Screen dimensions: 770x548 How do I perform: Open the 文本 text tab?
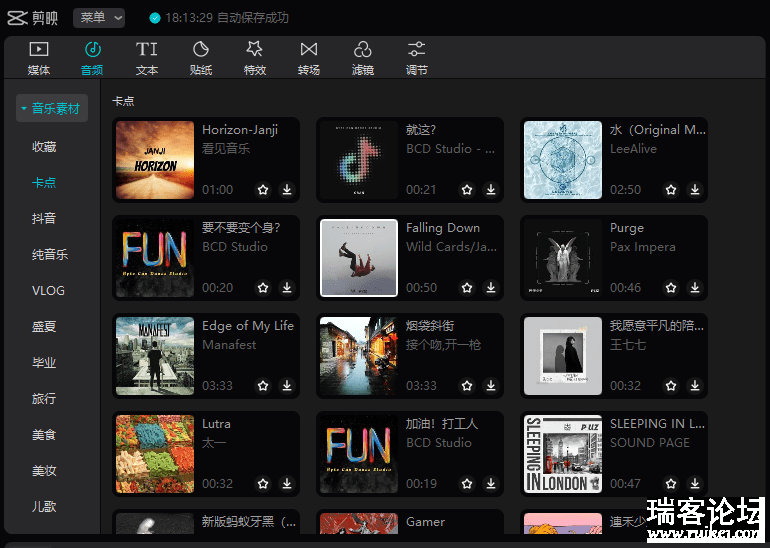[146, 58]
